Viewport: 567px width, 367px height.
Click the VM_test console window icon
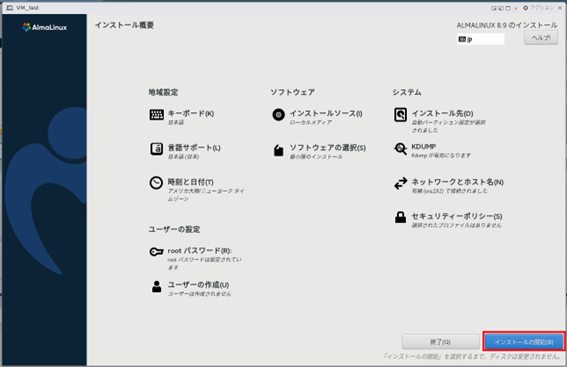click(9, 8)
